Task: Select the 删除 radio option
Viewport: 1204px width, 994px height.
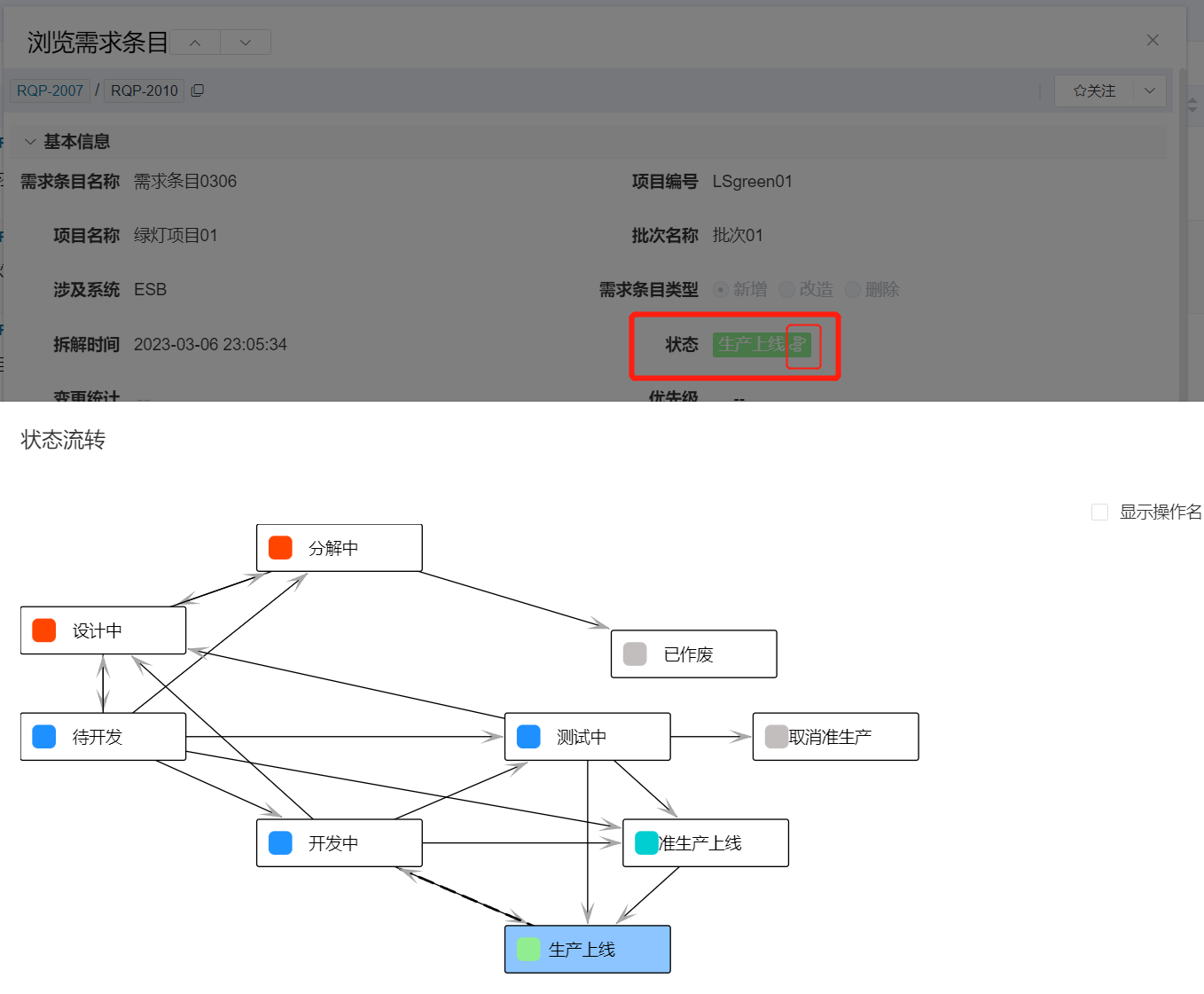Action: click(x=853, y=290)
